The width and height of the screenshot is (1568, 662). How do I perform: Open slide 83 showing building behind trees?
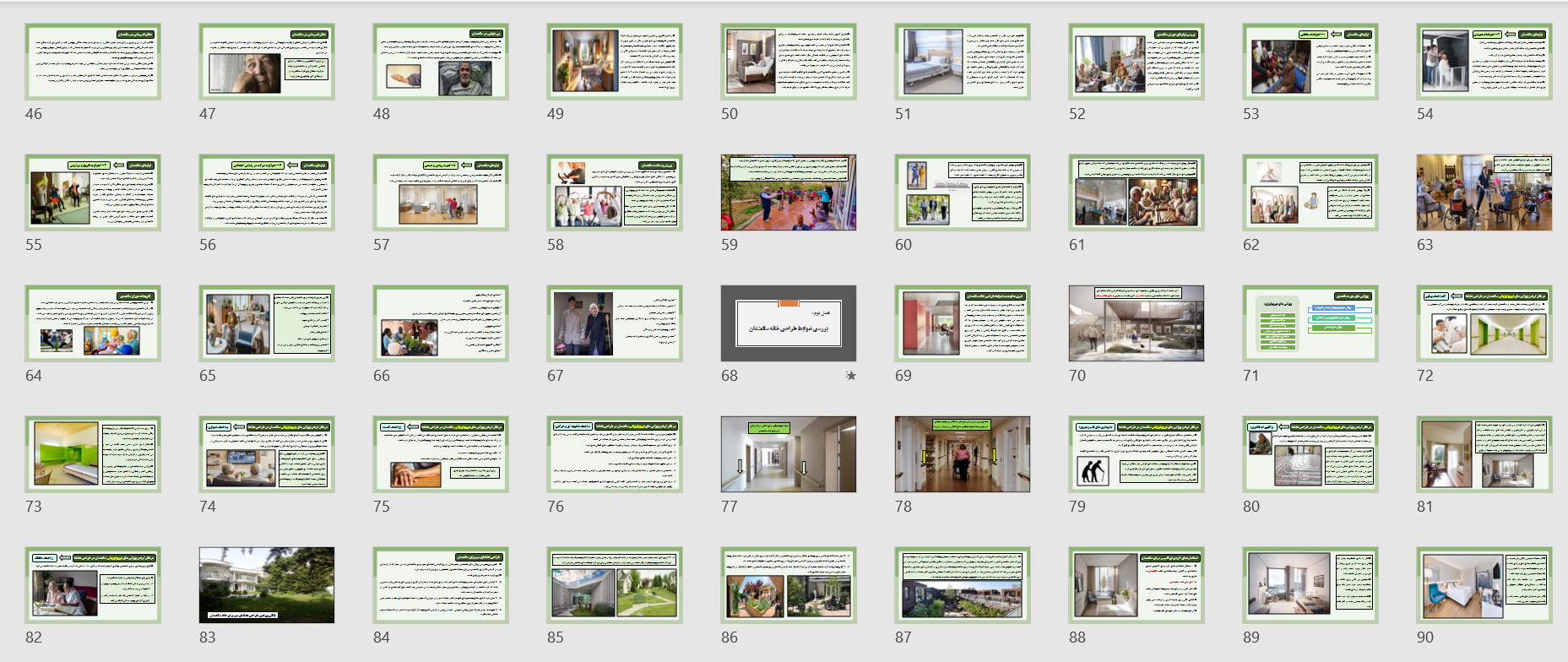pyautogui.click(x=266, y=585)
